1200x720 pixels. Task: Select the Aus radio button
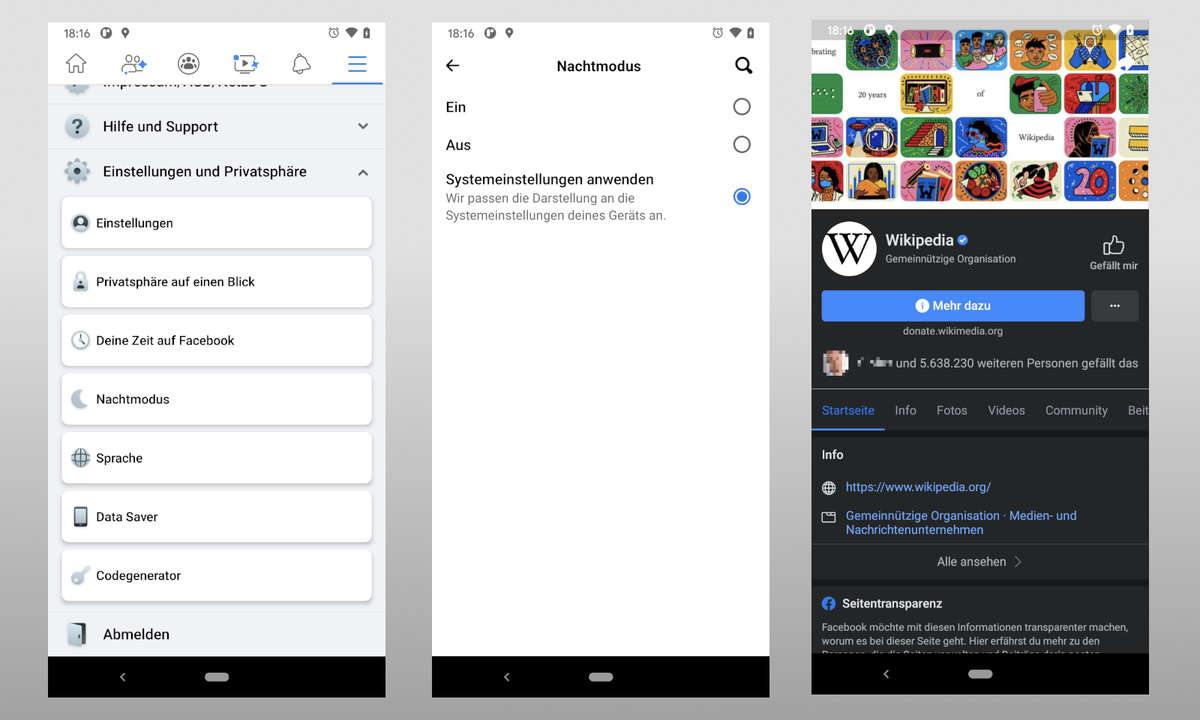click(x=741, y=145)
